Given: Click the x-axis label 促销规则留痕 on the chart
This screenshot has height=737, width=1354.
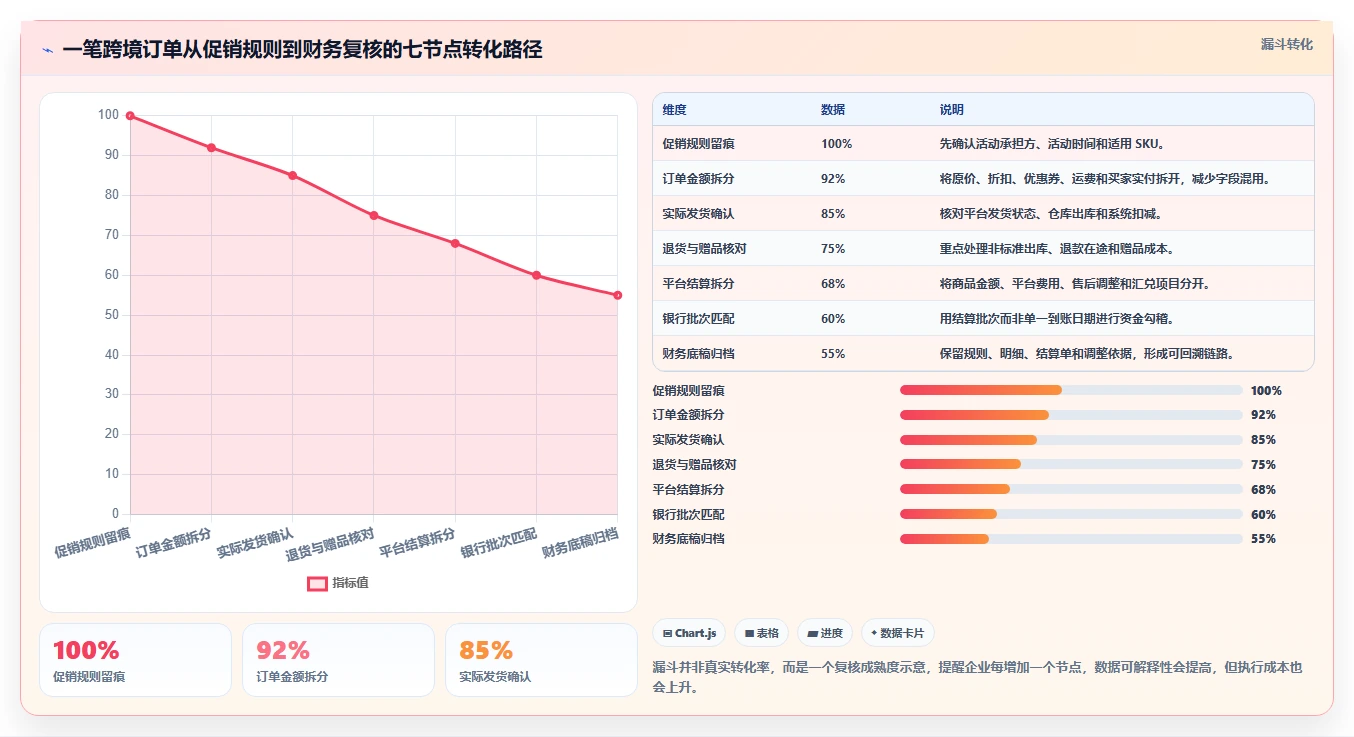Looking at the screenshot, I should pos(92,542).
